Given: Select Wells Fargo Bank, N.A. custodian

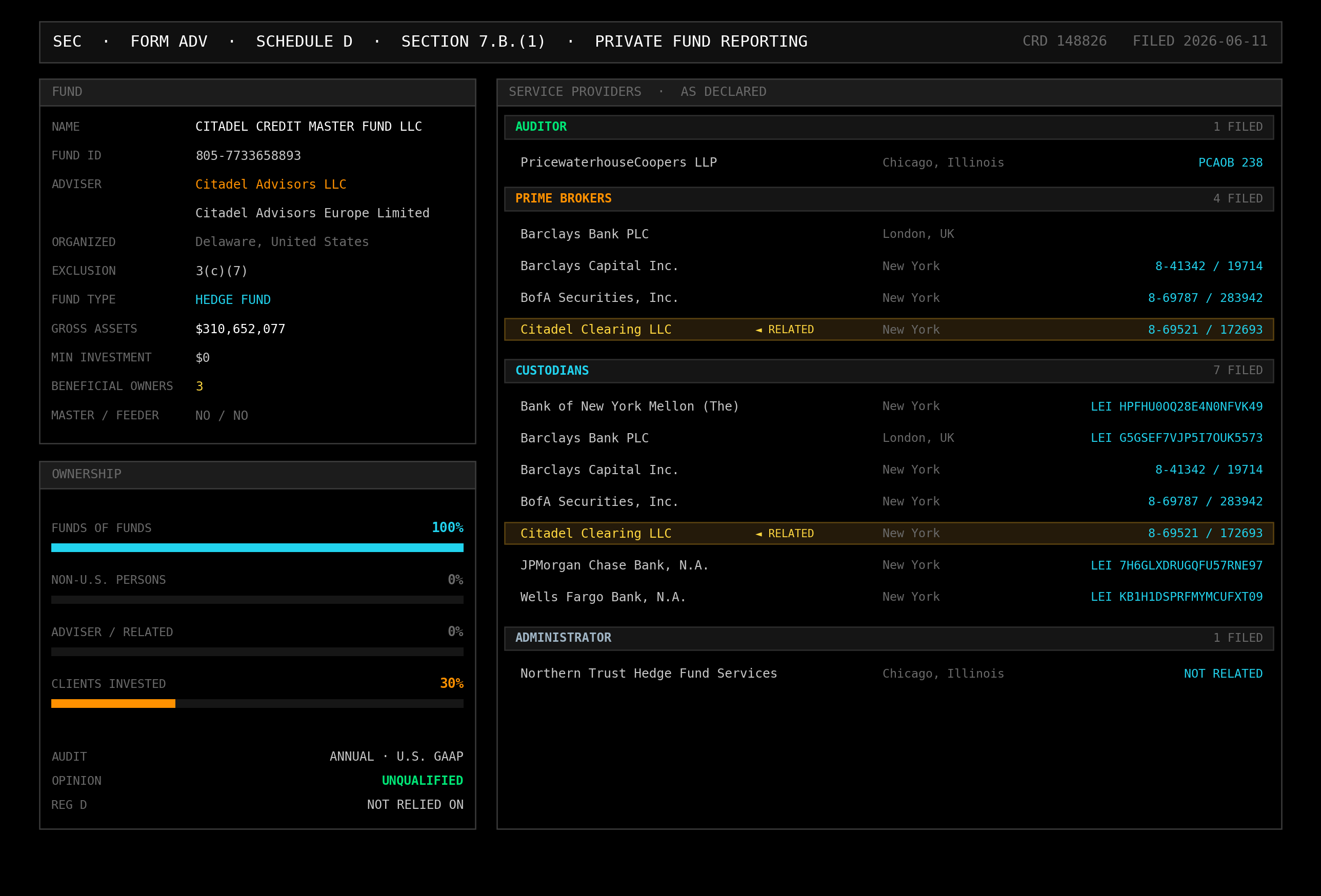Looking at the screenshot, I should [888, 597].
